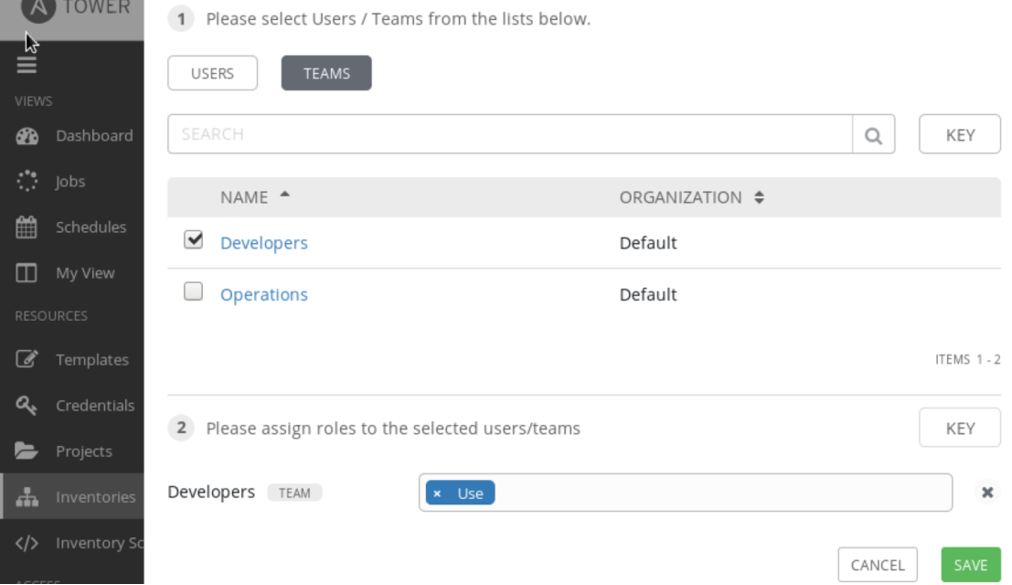Open the Projects folder icon
The width and height of the screenshot is (1012, 585).
point(27,451)
